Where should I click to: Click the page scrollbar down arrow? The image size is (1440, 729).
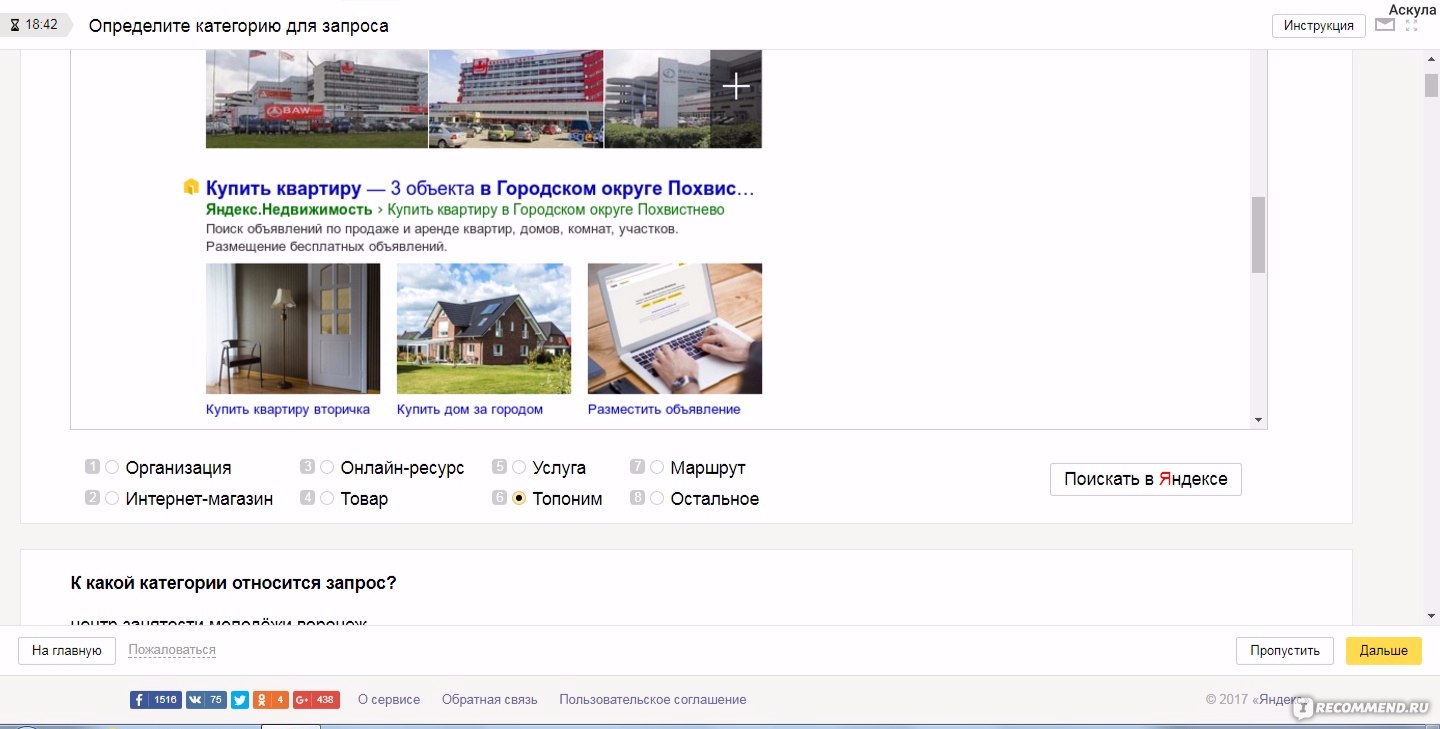tap(1431, 617)
